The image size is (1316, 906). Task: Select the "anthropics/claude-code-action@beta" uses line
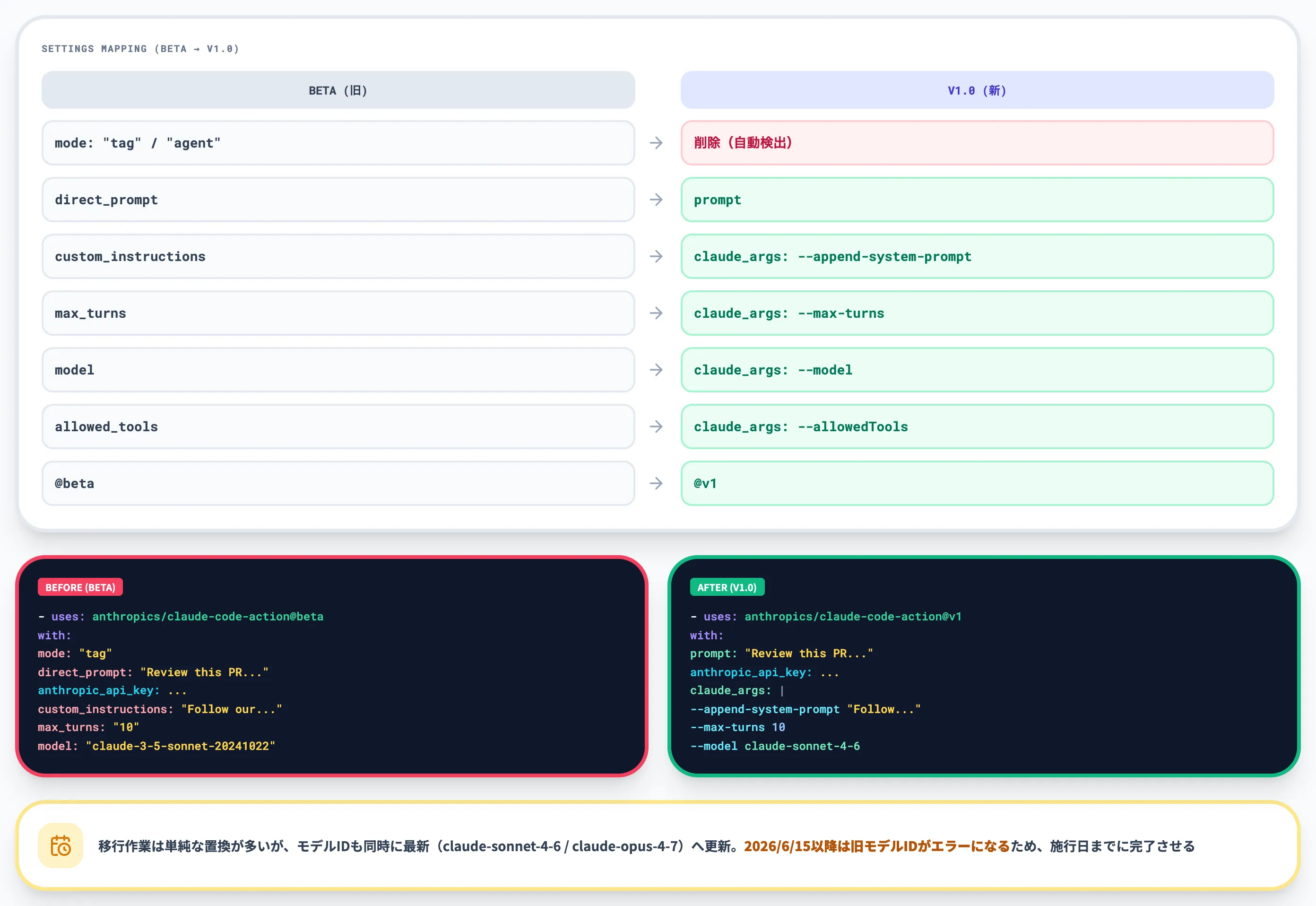pyautogui.click(x=181, y=617)
